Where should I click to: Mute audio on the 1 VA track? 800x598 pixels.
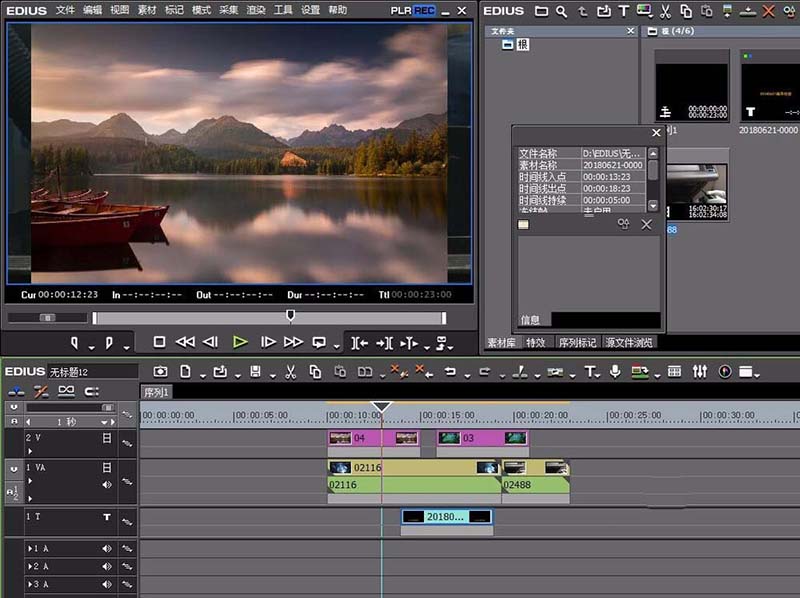[x=107, y=485]
